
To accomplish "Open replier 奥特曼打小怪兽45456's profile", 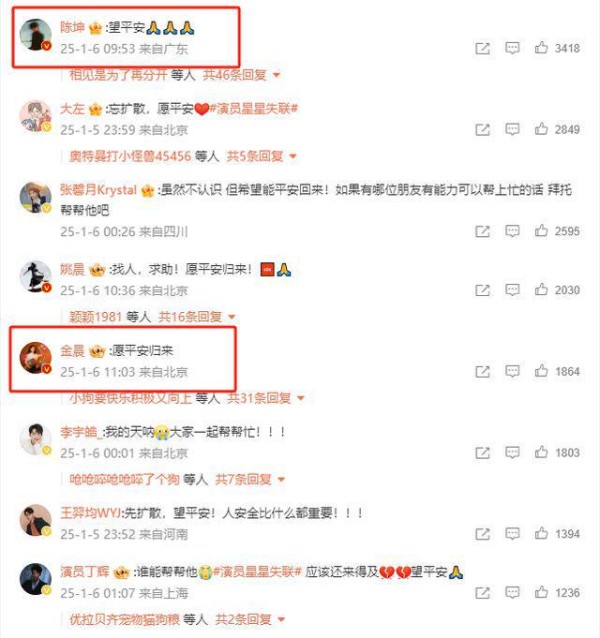I will point(130,156).
